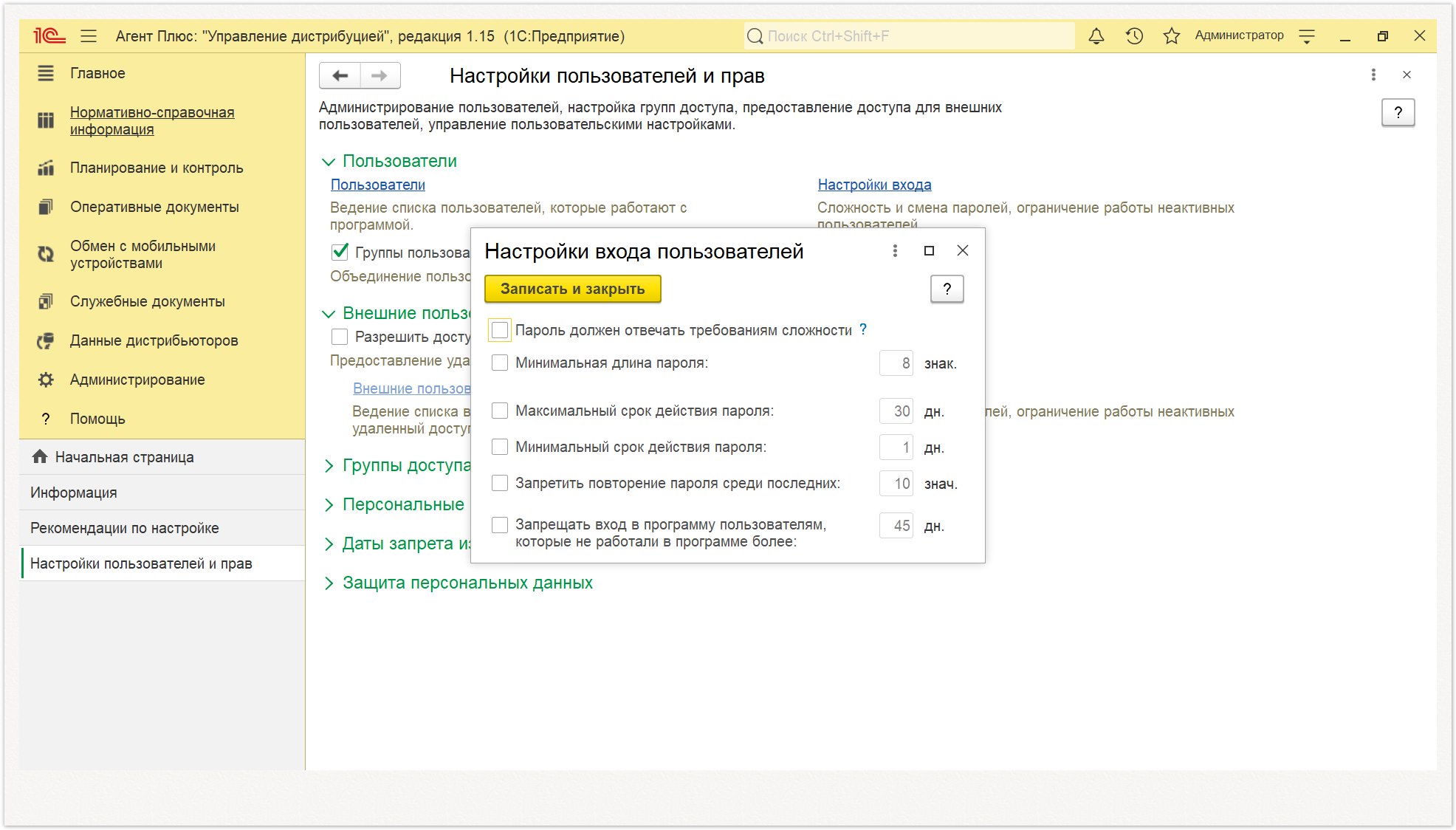The image size is (1456, 830).
Task: Open more options dots in login settings dialog
Action: pyautogui.click(x=895, y=251)
